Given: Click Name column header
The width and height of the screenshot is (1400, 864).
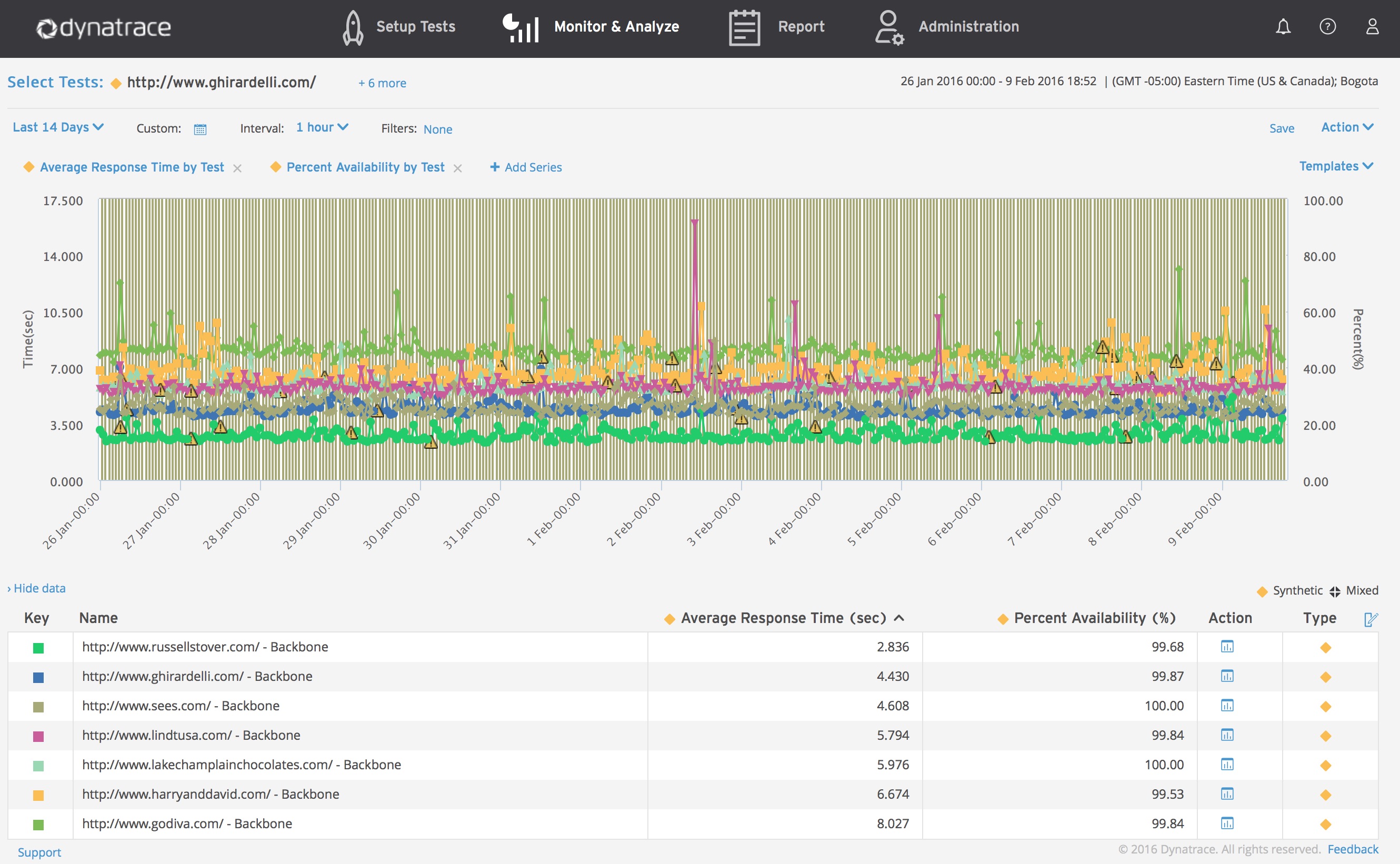Looking at the screenshot, I should 98,618.
